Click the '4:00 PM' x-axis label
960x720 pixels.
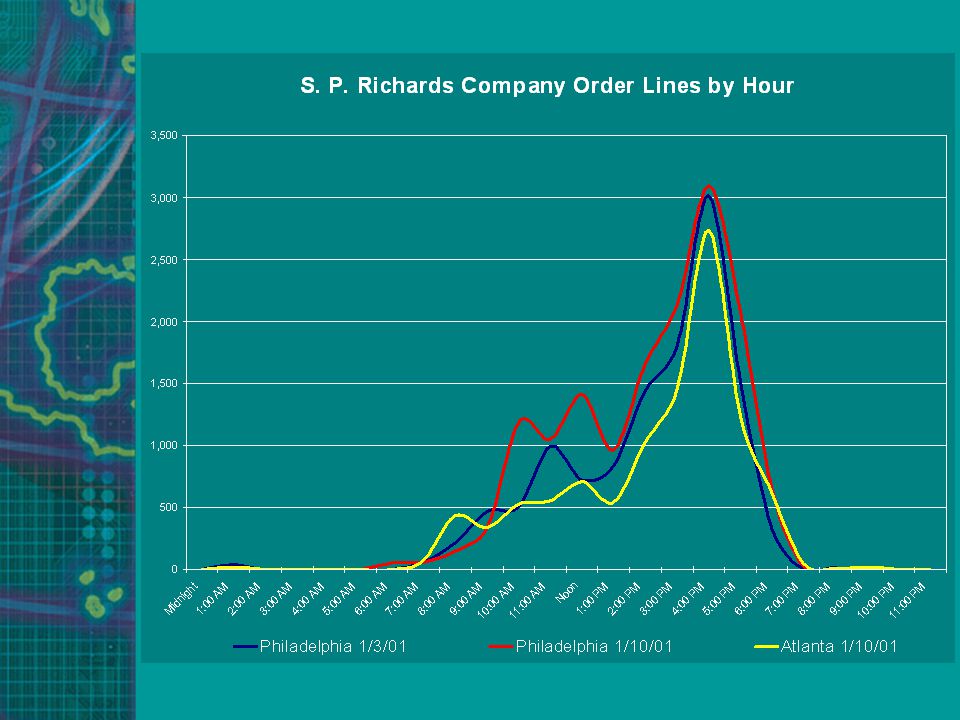(x=688, y=598)
